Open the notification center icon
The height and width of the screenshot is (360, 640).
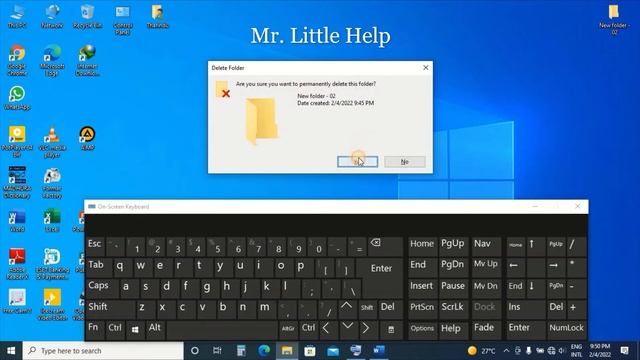624,351
